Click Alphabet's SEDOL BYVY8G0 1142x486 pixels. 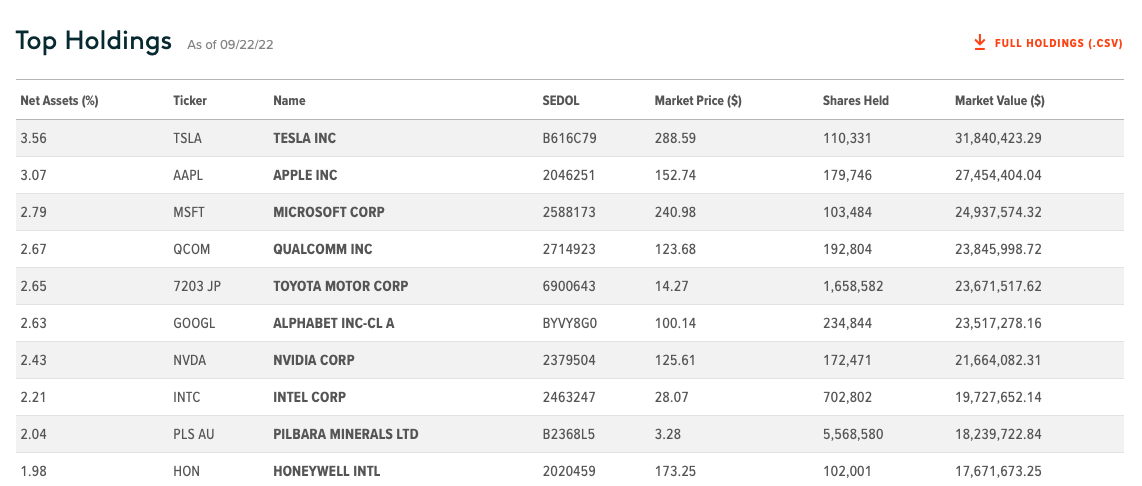pos(570,323)
